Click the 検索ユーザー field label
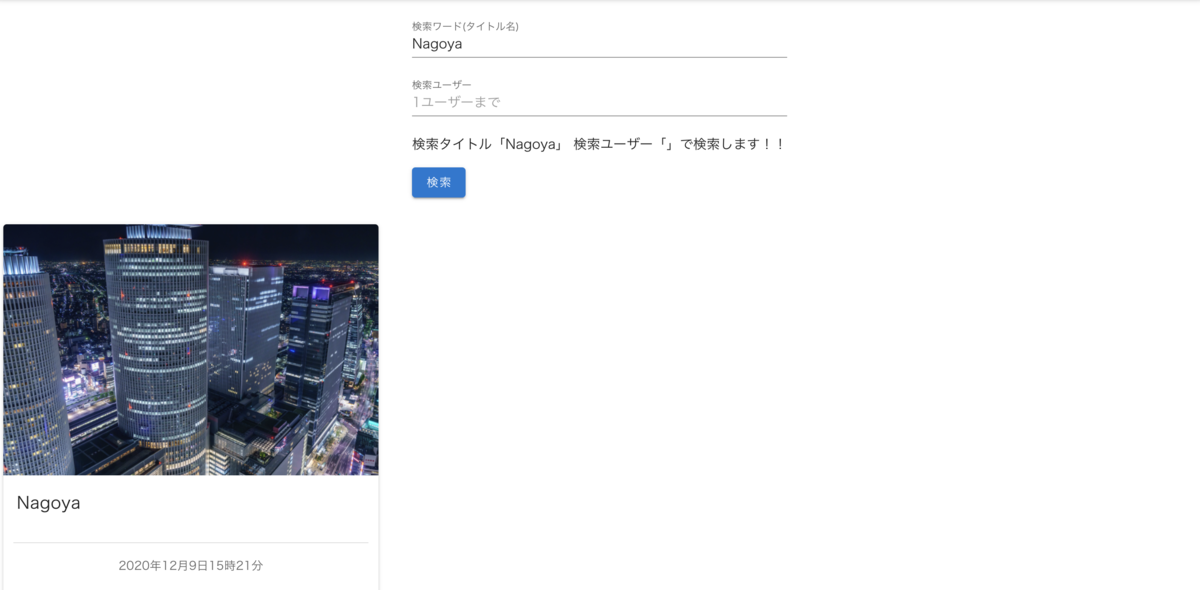1200x590 pixels. 439,84
